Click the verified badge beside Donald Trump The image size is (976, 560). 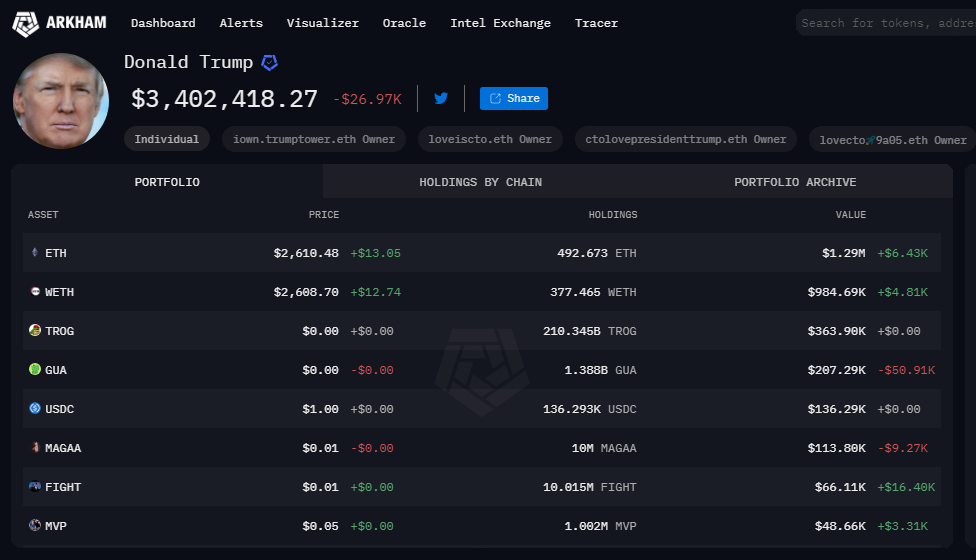pyautogui.click(x=269, y=63)
